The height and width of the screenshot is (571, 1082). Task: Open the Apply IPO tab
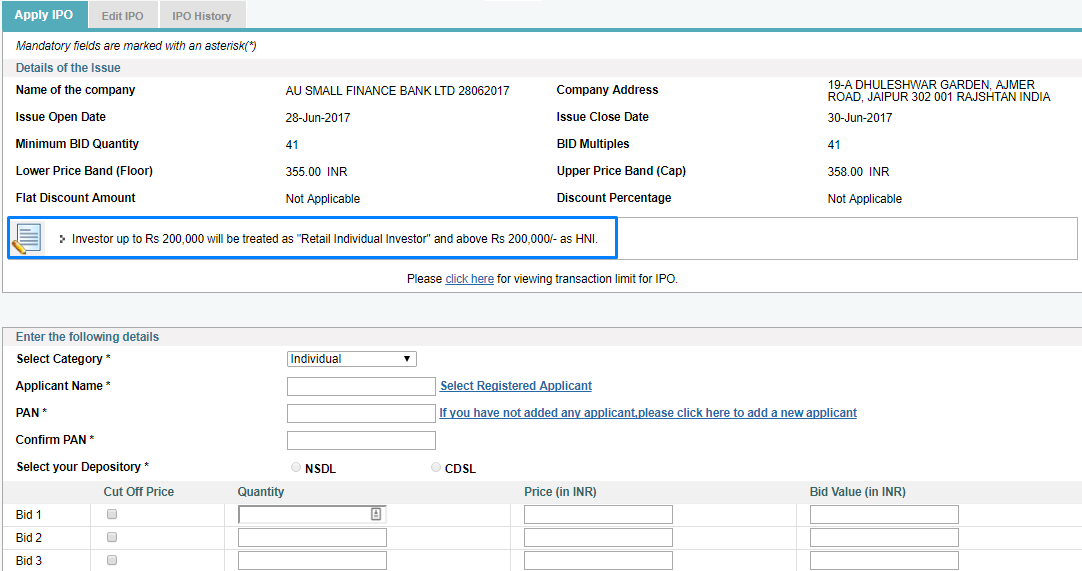[43, 14]
